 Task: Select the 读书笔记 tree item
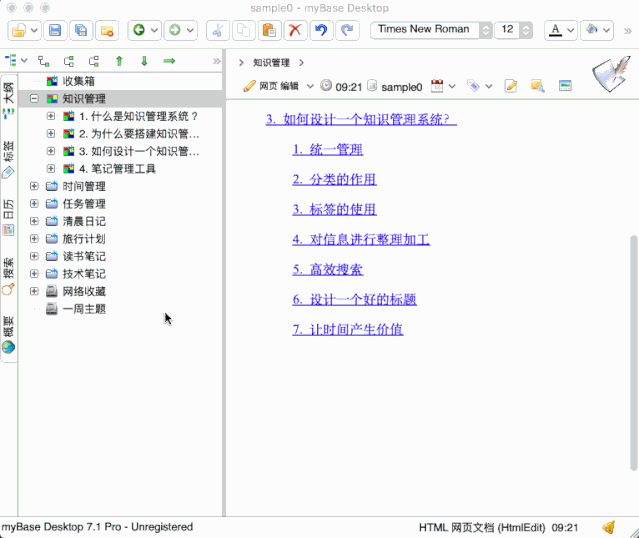(84, 256)
